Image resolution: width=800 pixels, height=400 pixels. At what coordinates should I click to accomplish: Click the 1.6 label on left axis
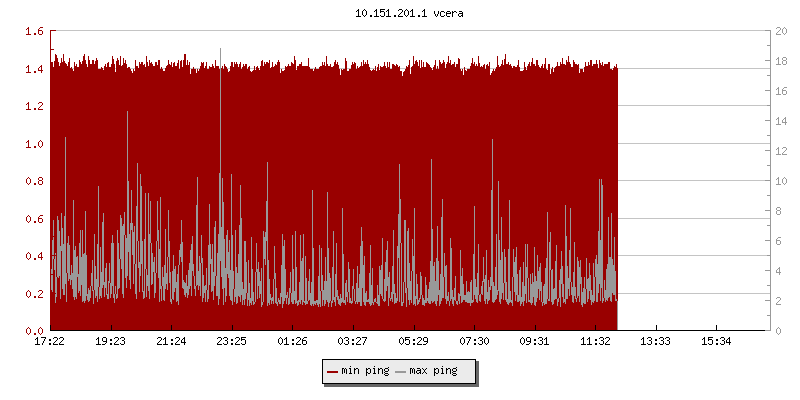pos(34,32)
